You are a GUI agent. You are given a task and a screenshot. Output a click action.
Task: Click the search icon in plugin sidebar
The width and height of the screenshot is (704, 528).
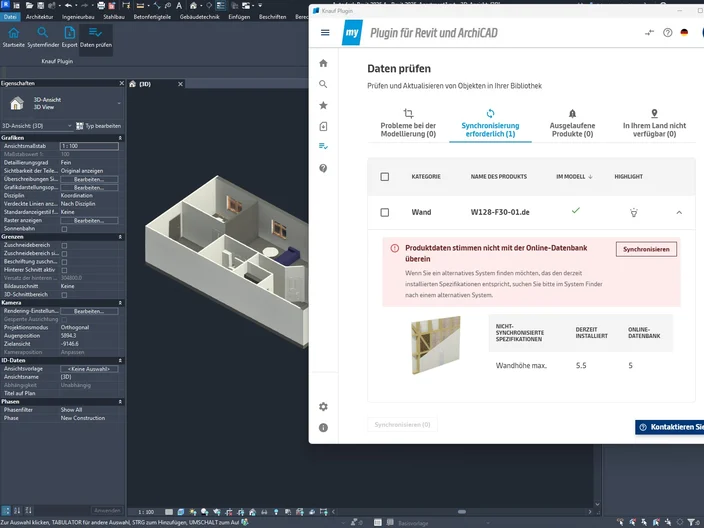pos(323,84)
